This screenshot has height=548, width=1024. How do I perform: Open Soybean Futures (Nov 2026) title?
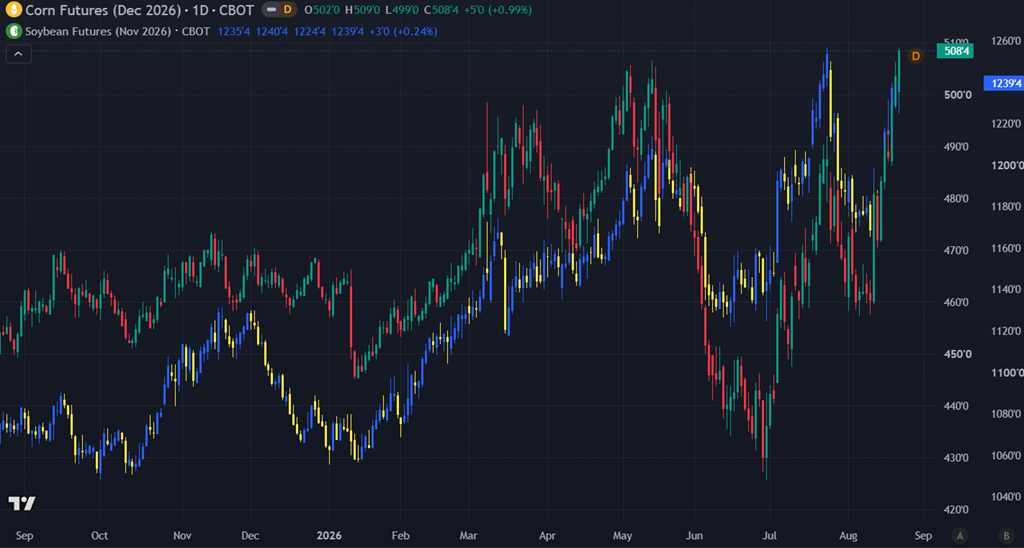point(99,31)
